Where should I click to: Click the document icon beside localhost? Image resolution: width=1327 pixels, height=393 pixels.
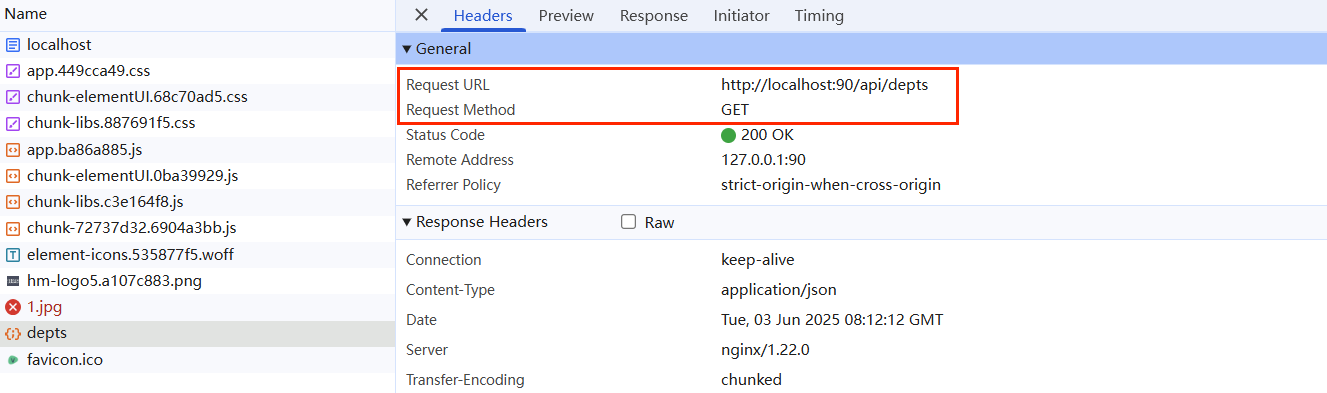[13, 46]
